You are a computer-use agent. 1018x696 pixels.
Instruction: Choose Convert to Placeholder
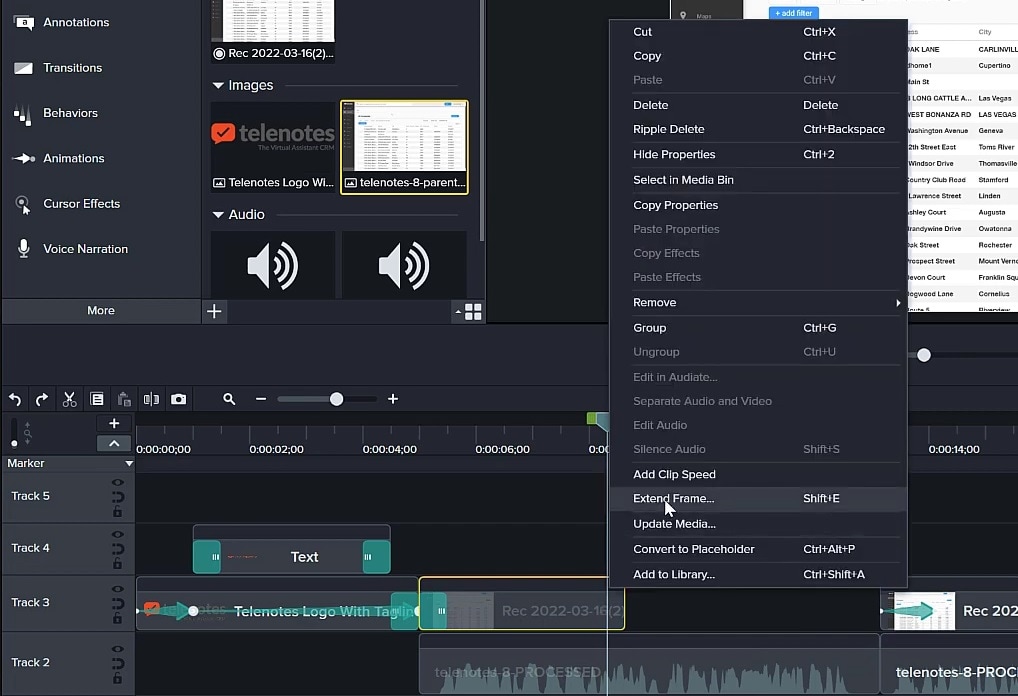tap(757, 549)
